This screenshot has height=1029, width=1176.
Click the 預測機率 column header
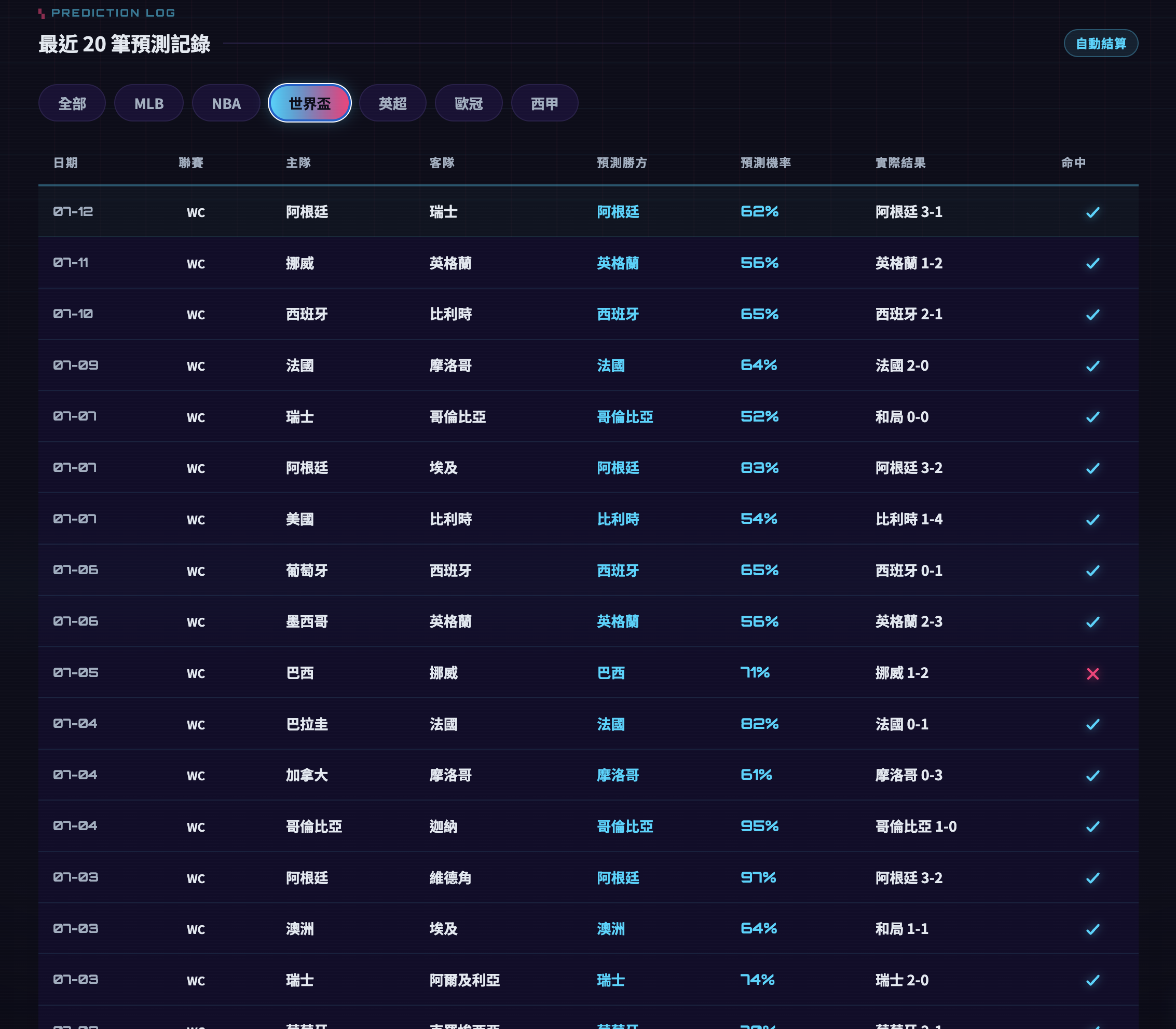(765, 163)
